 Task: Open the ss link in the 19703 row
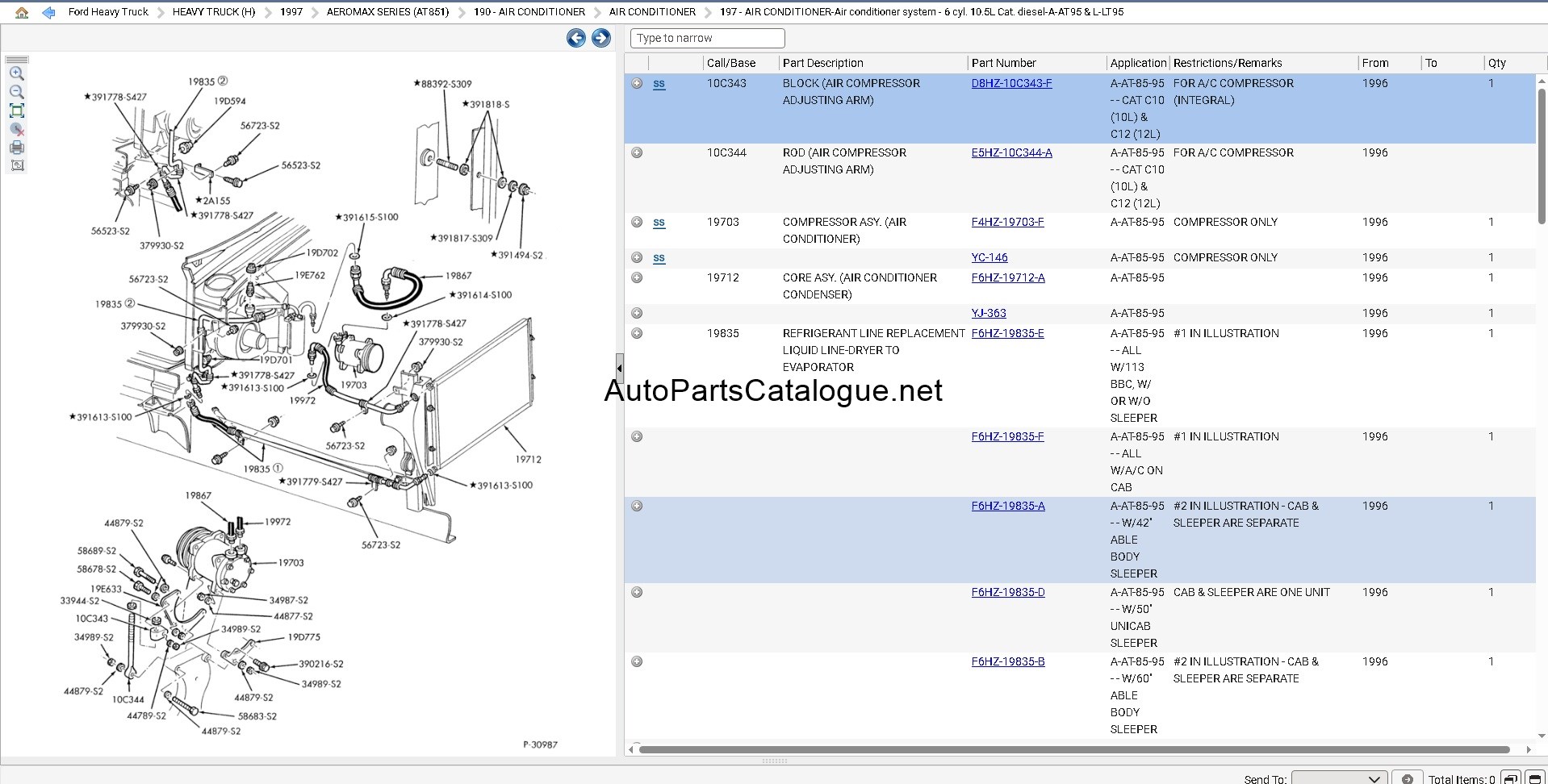[659, 223]
